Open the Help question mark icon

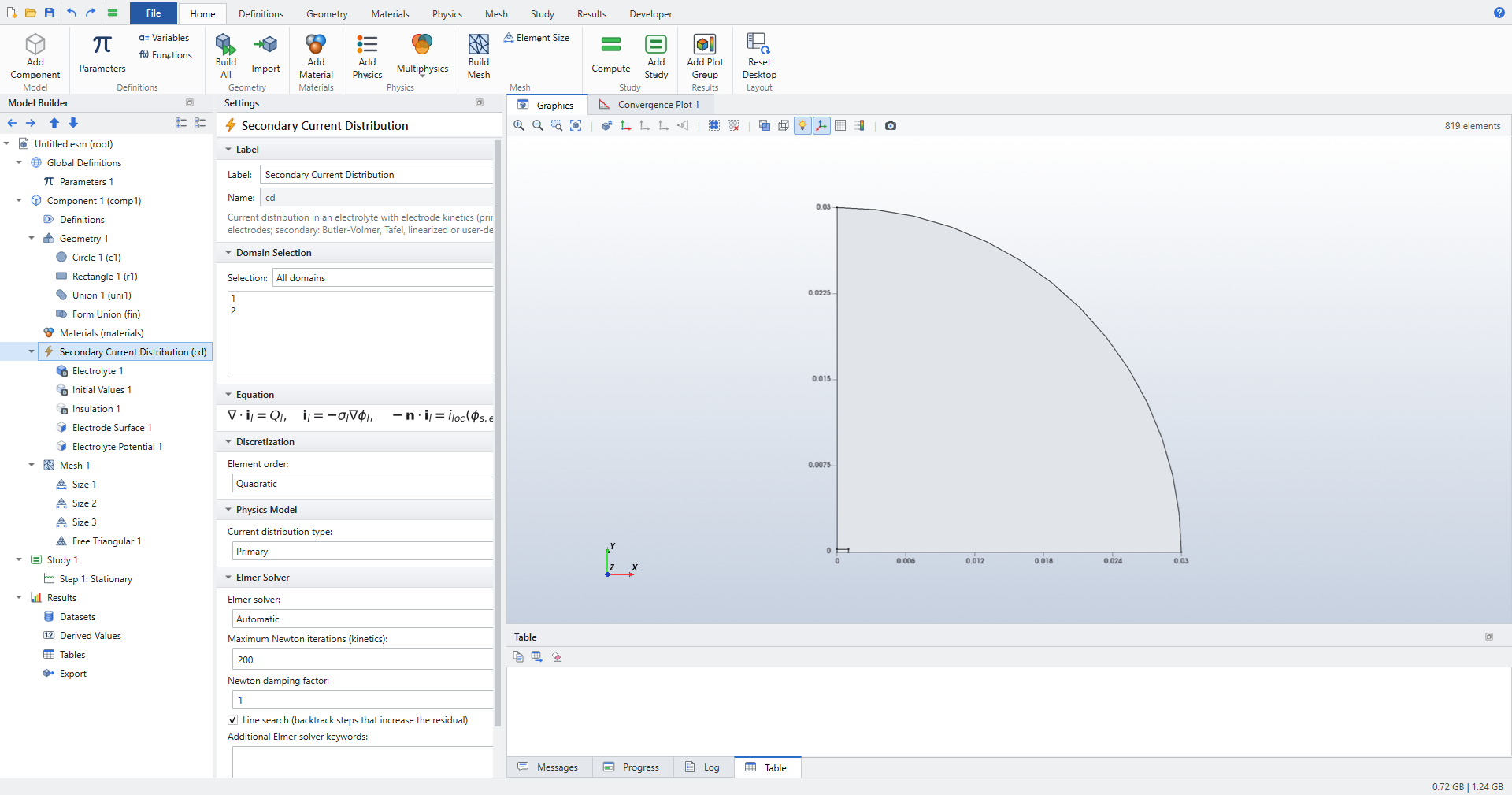click(x=1499, y=13)
